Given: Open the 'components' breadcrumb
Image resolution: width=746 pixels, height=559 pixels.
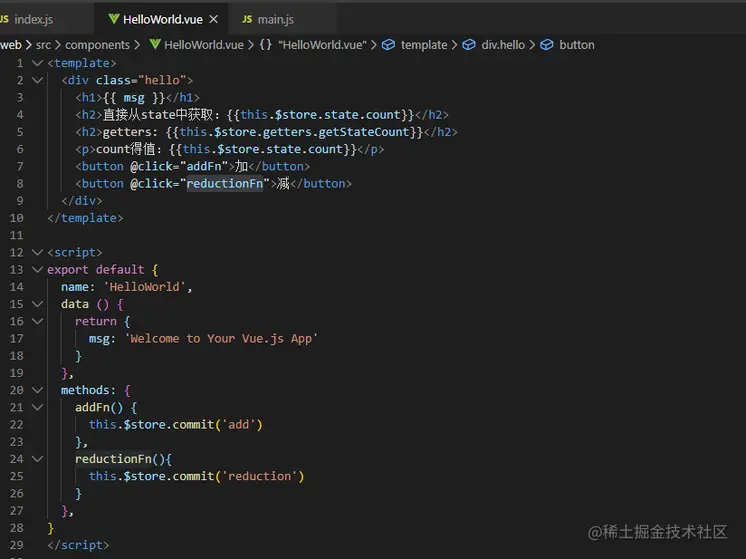Looking at the screenshot, I should [98, 45].
